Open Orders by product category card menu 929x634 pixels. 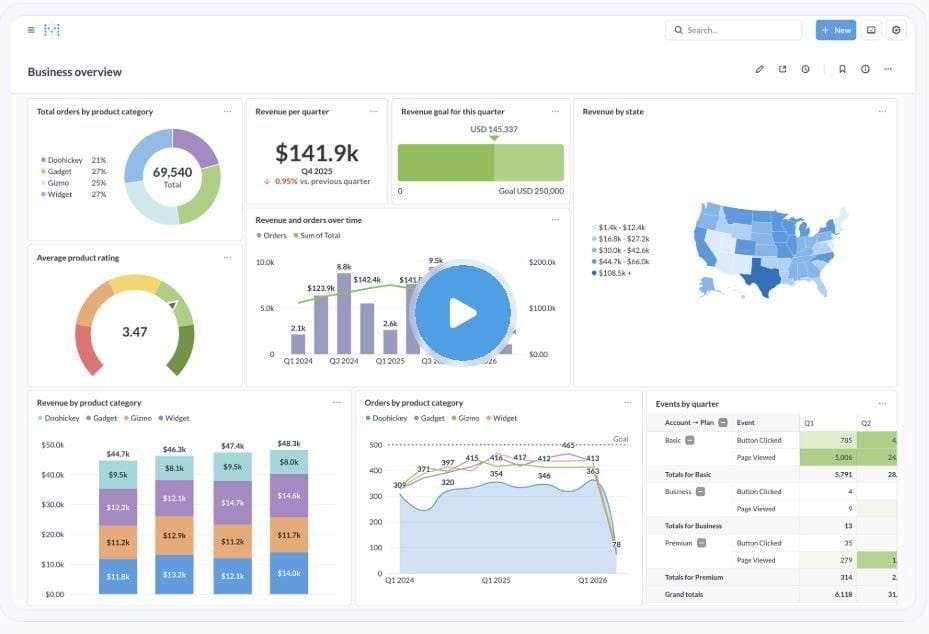[x=627, y=403]
